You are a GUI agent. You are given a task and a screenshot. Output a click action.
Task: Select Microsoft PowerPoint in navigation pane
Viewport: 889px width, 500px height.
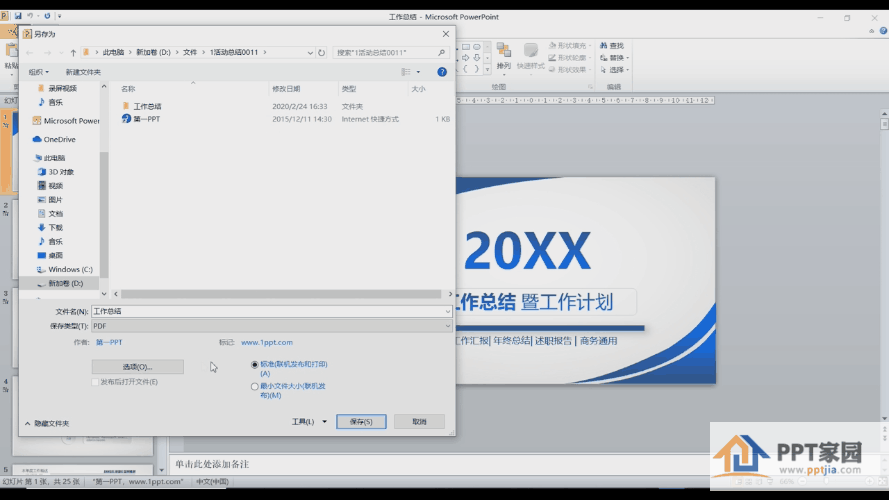pos(66,121)
